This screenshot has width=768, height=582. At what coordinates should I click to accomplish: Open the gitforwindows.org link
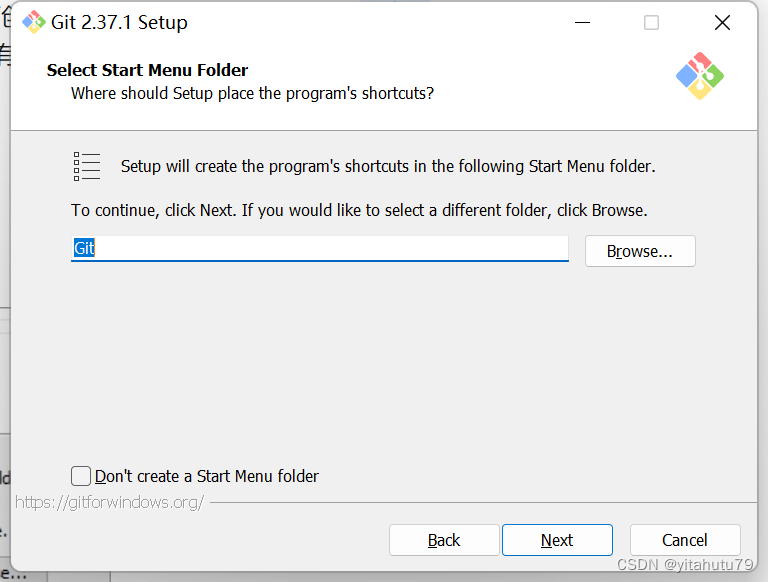(x=110, y=502)
